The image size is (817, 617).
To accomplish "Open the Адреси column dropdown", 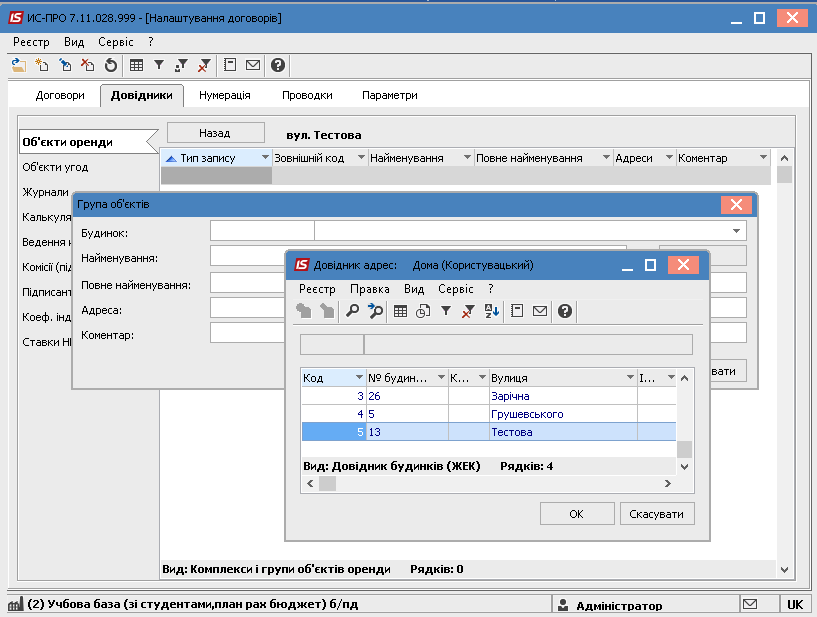I will point(670,157).
